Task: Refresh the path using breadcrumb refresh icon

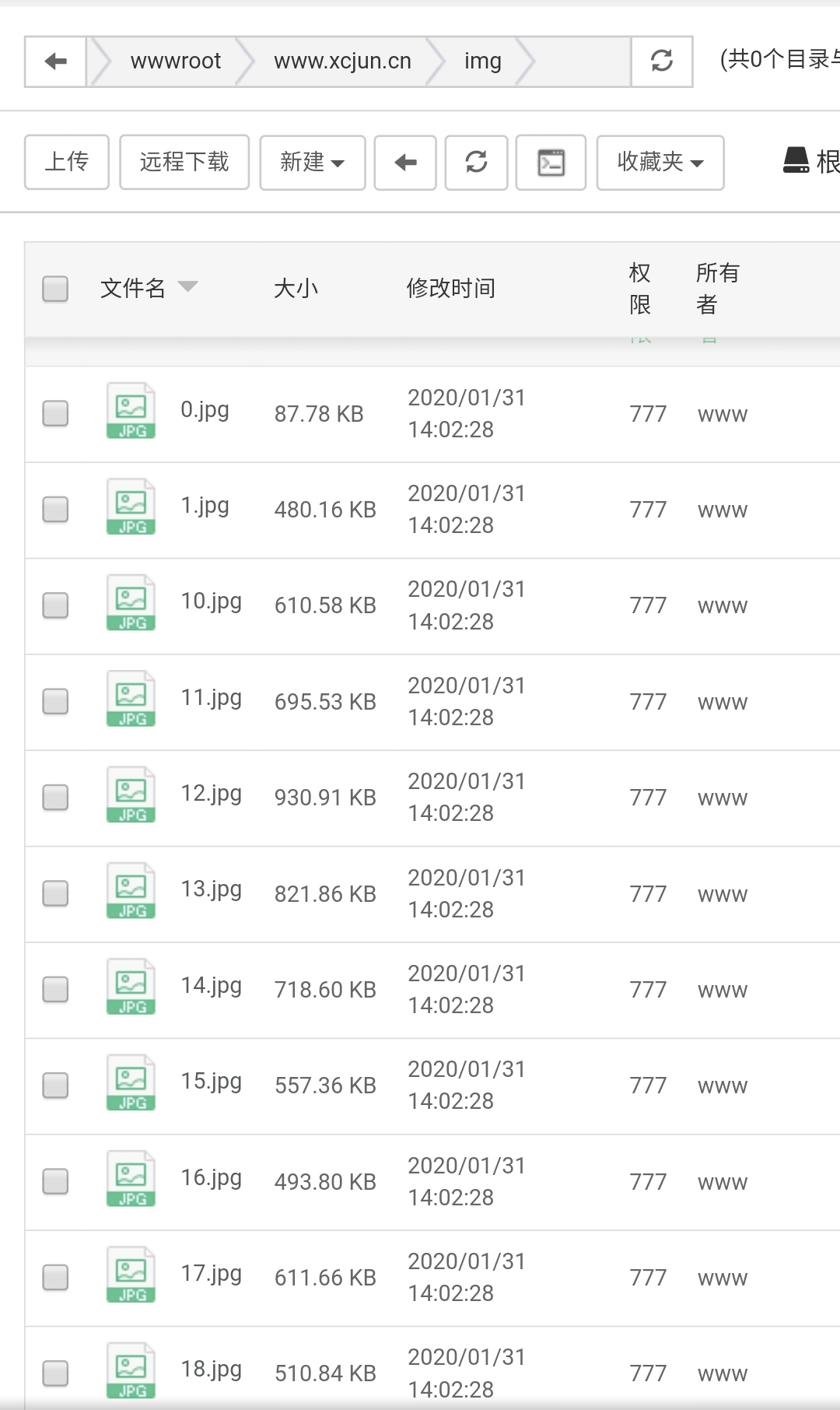Action: tap(661, 61)
